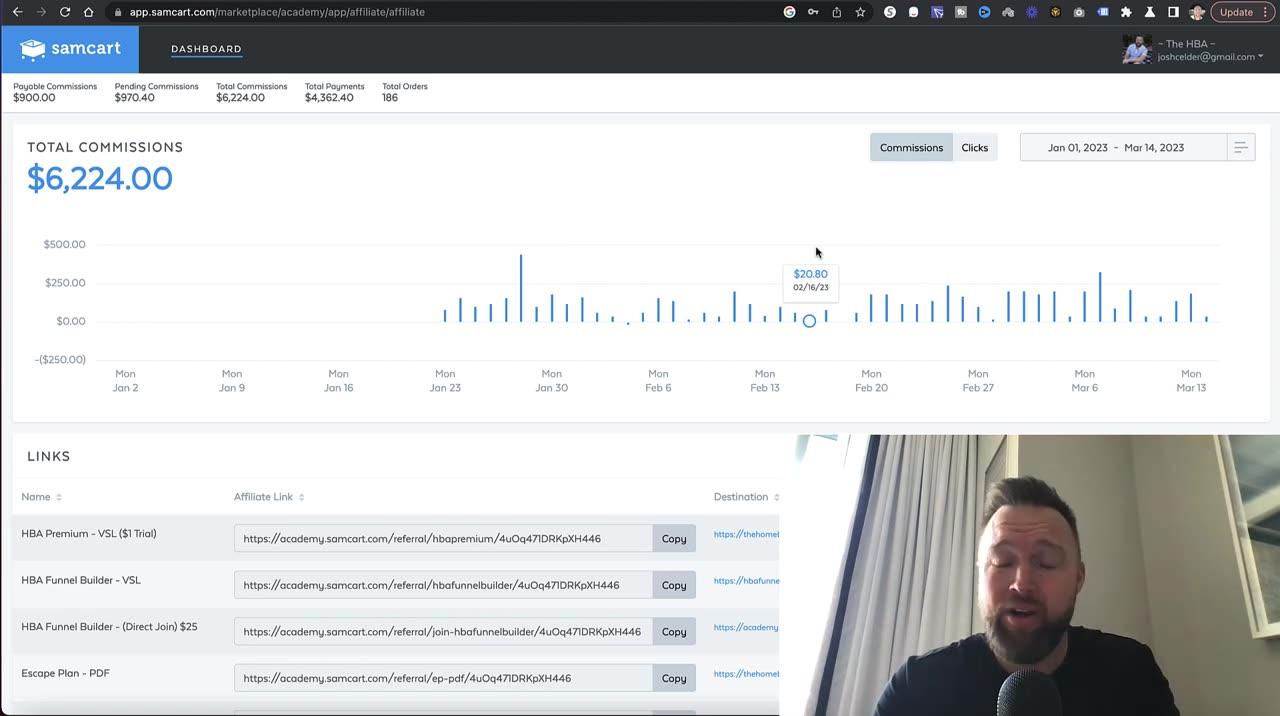Click the lock icon beside the URL
Screen dimensions: 1280x716
click(x=118, y=12)
